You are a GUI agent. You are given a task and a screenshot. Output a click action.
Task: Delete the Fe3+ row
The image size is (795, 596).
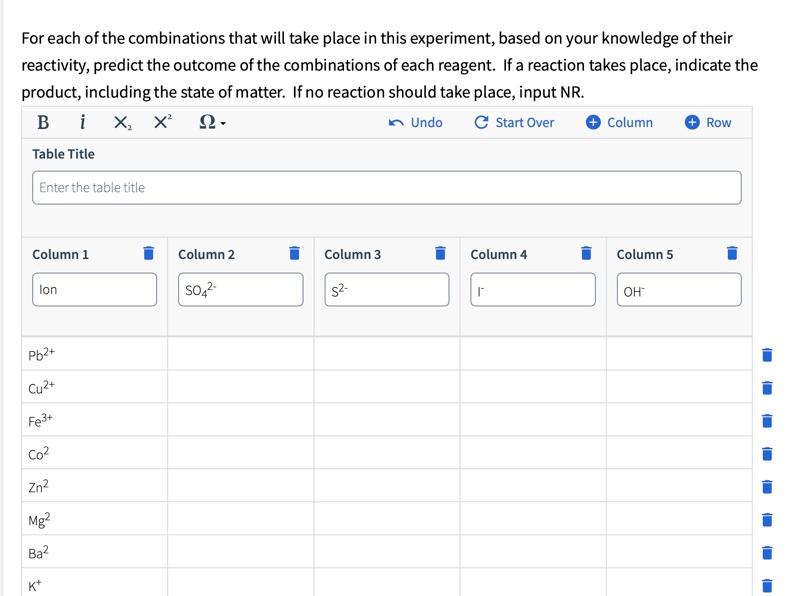[767, 420]
